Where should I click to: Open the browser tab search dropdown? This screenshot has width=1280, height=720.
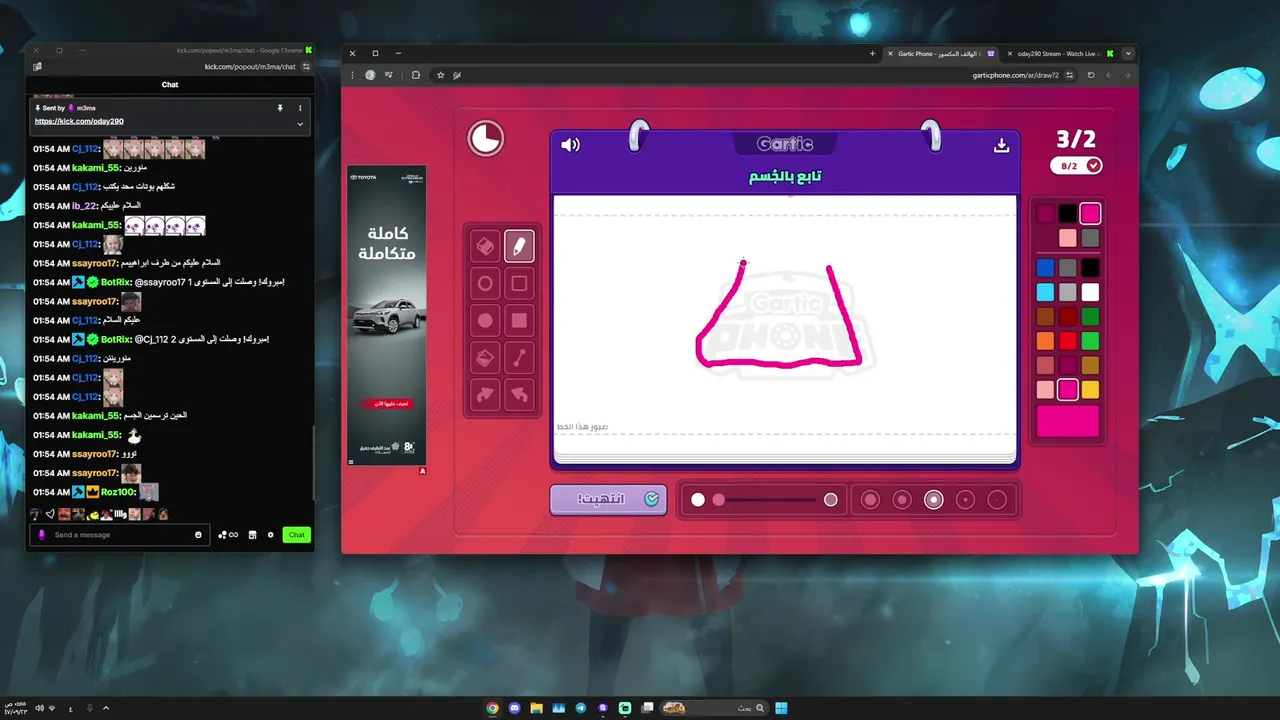coord(1128,53)
